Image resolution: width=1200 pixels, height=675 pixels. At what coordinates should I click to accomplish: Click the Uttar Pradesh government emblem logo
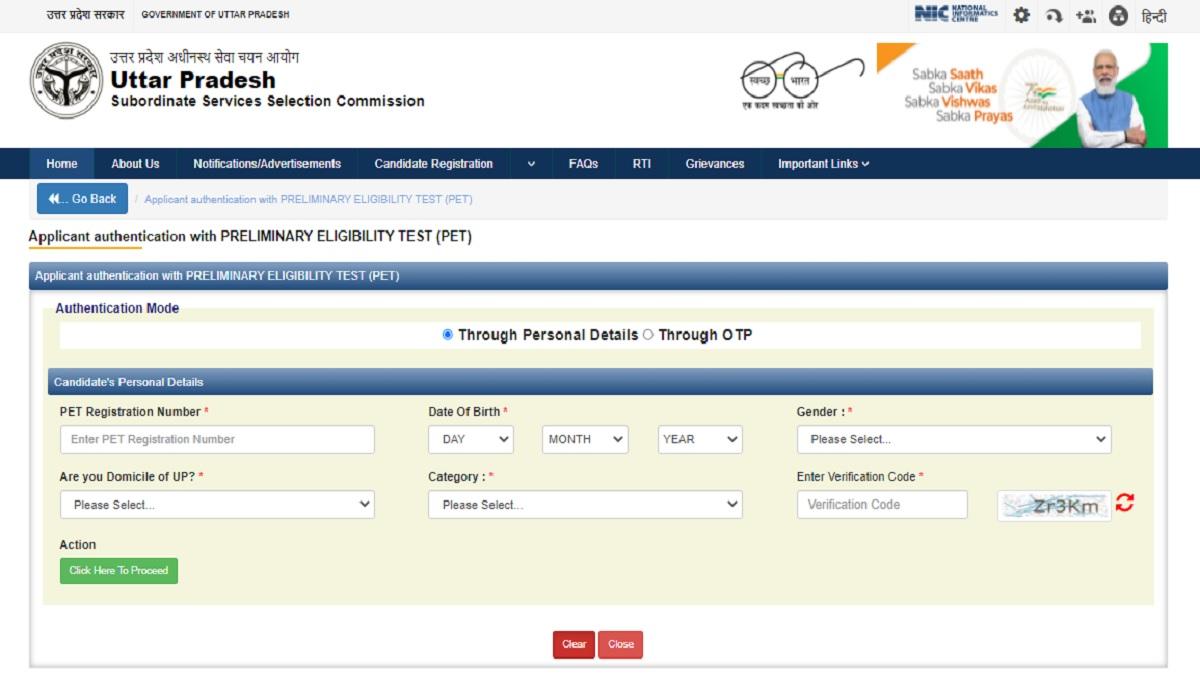pyautogui.click(x=66, y=81)
